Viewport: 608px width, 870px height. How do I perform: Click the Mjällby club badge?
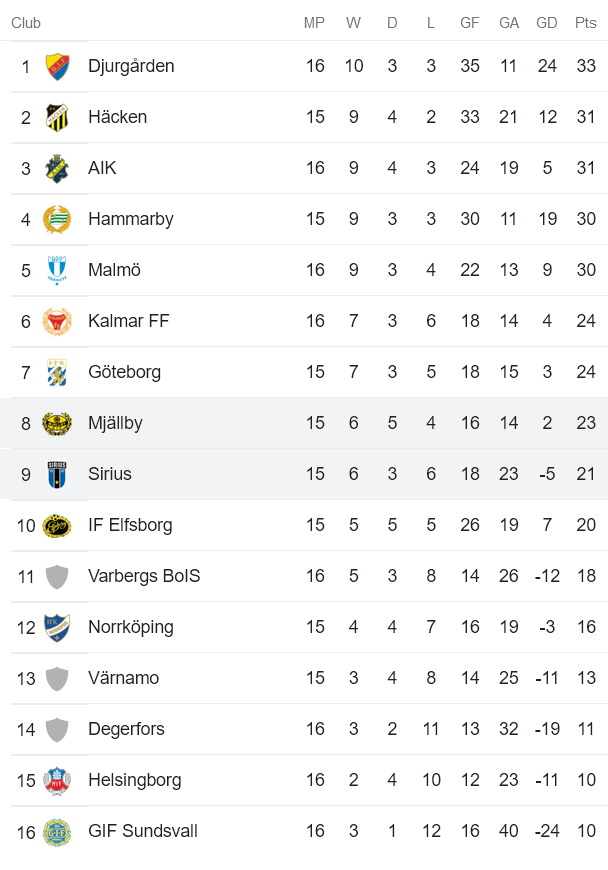click(x=57, y=423)
